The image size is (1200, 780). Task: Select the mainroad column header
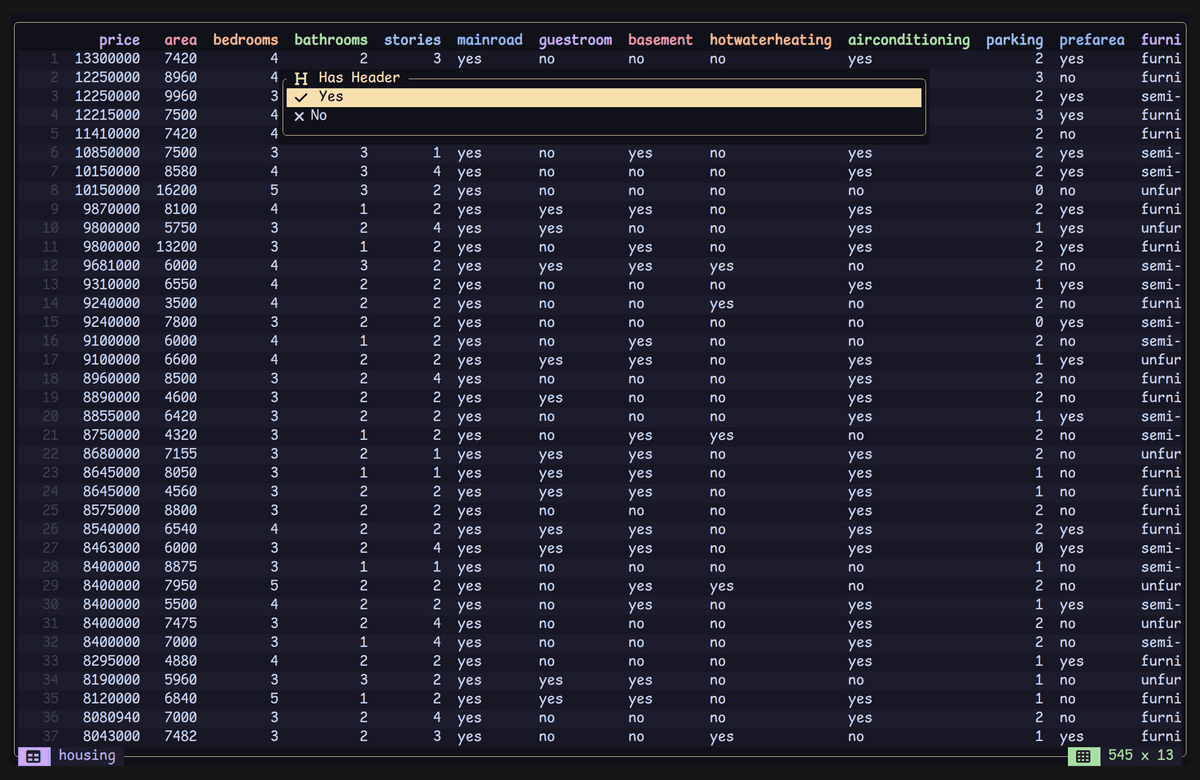[x=490, y=40]
